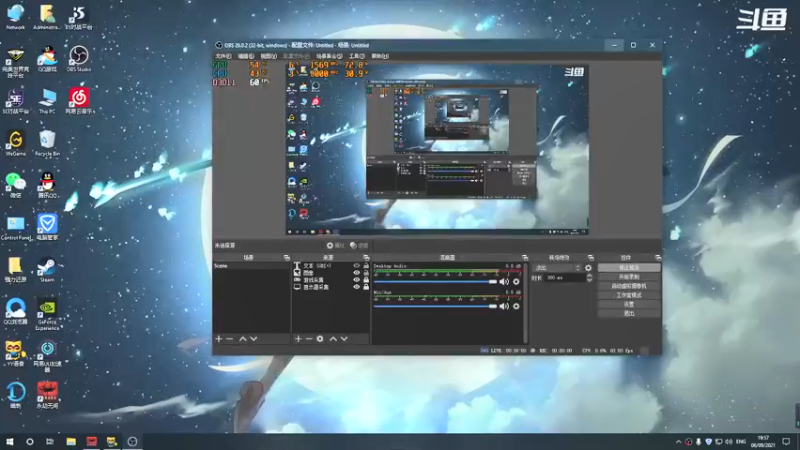Screen dimensions: 800x450
Task: Click Exit (退出) button in Controls
Action: tap(629, 313)
